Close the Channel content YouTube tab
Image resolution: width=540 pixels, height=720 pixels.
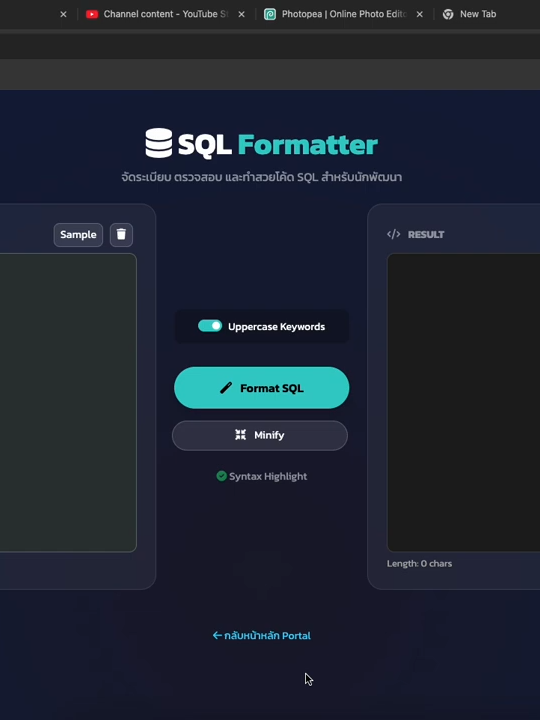(x=242, y=14)
